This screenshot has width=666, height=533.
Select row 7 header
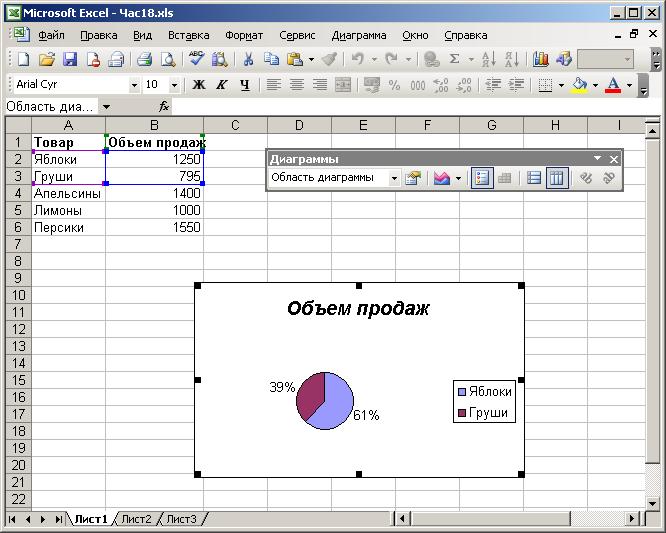tap(18, 244)
